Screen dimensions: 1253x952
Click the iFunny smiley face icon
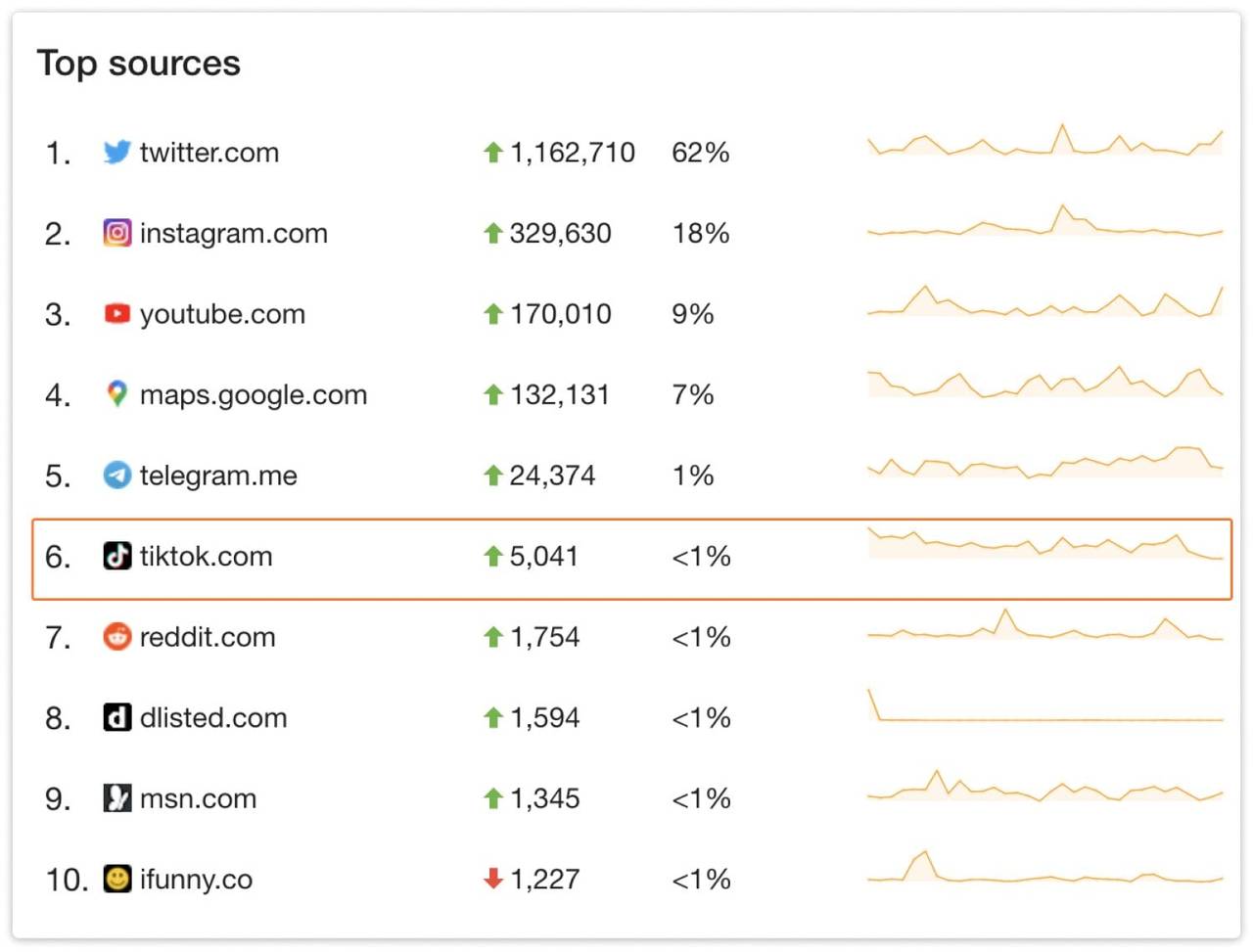pos(116,879)
